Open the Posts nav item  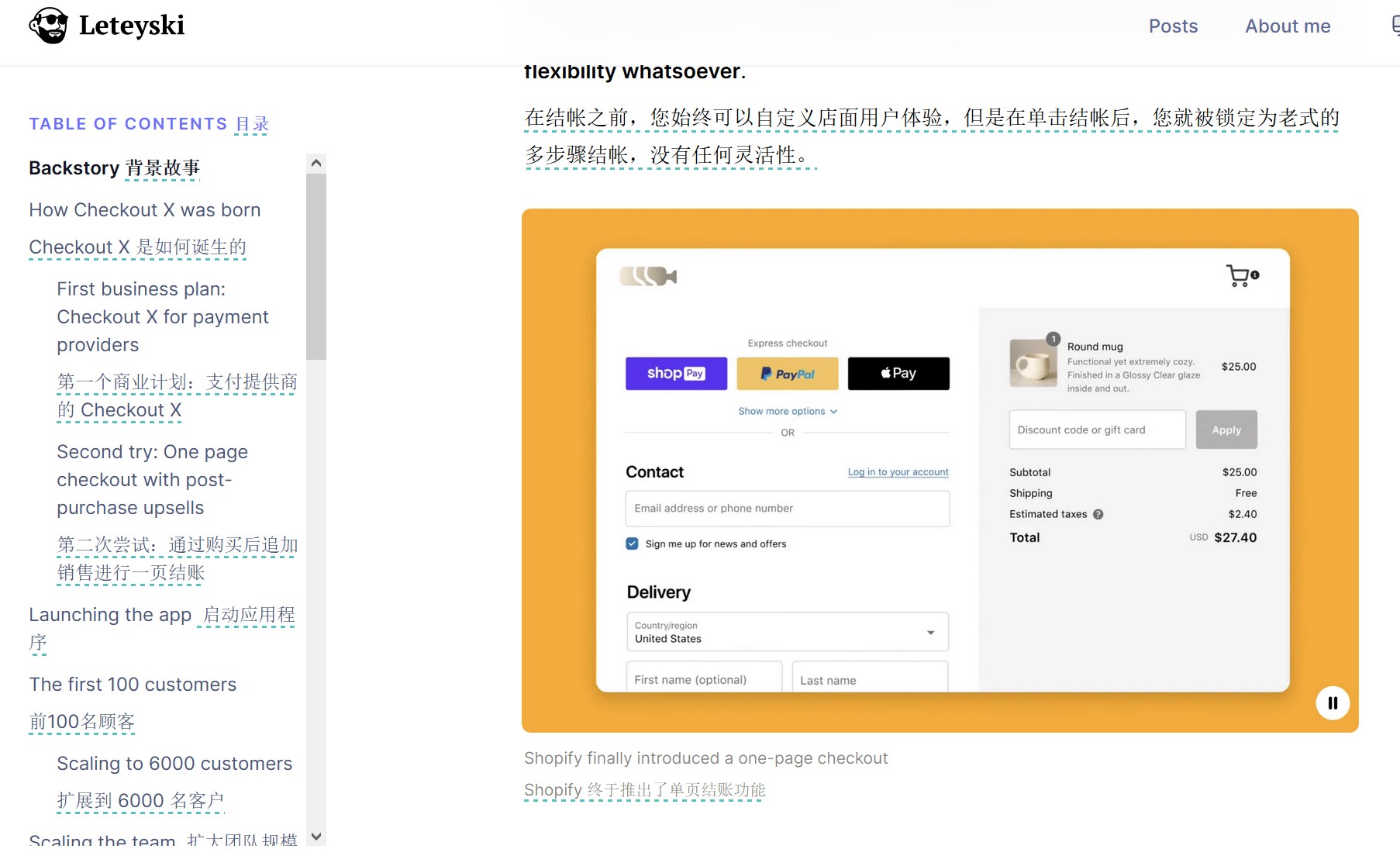pyautogui.click(x=1173, y=26)
